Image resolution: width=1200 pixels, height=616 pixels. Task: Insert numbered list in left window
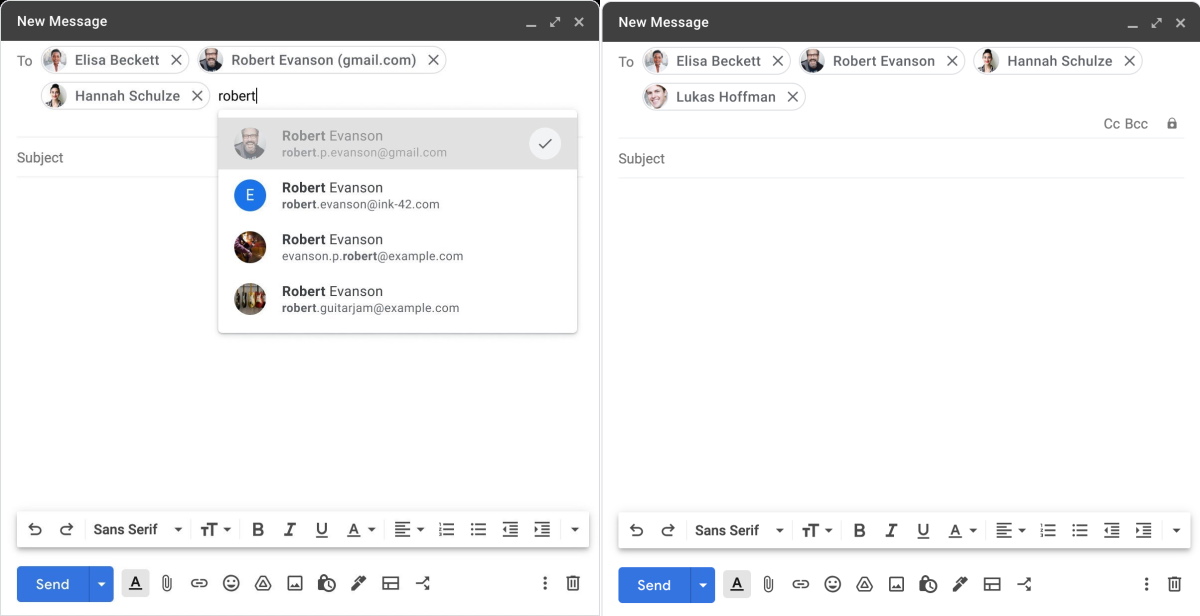click(447, 530)
